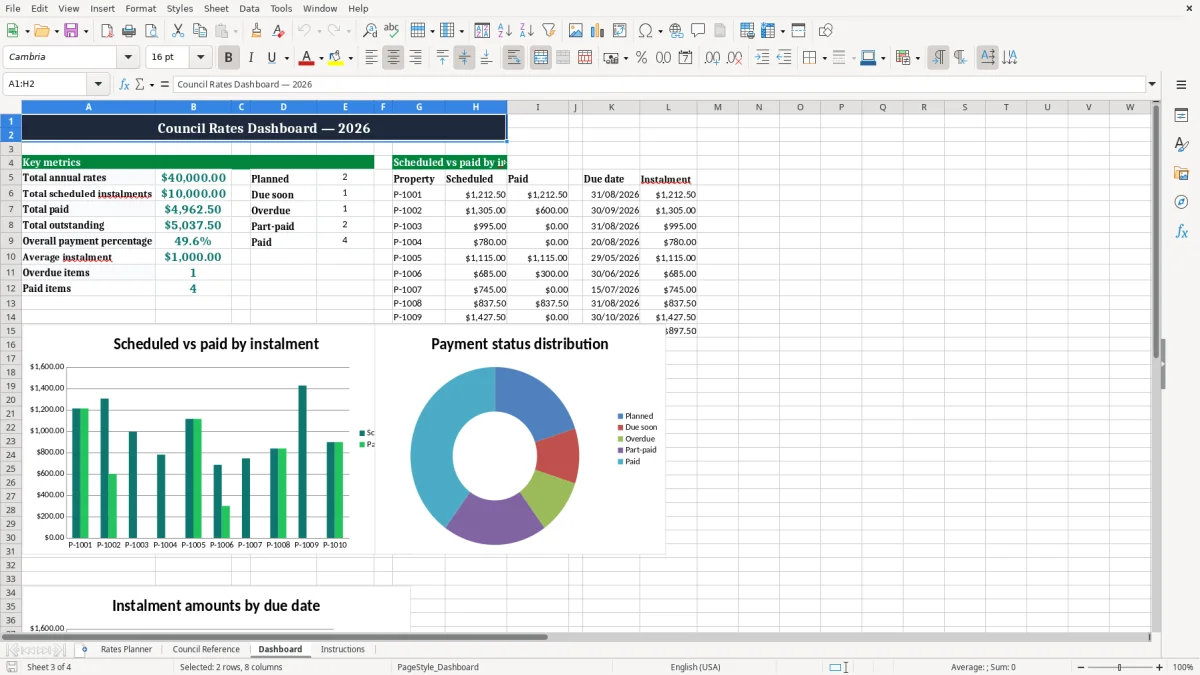Toggle Print Preview
The height and width of the screenshot is (675, 1200).
pos(151,31)
